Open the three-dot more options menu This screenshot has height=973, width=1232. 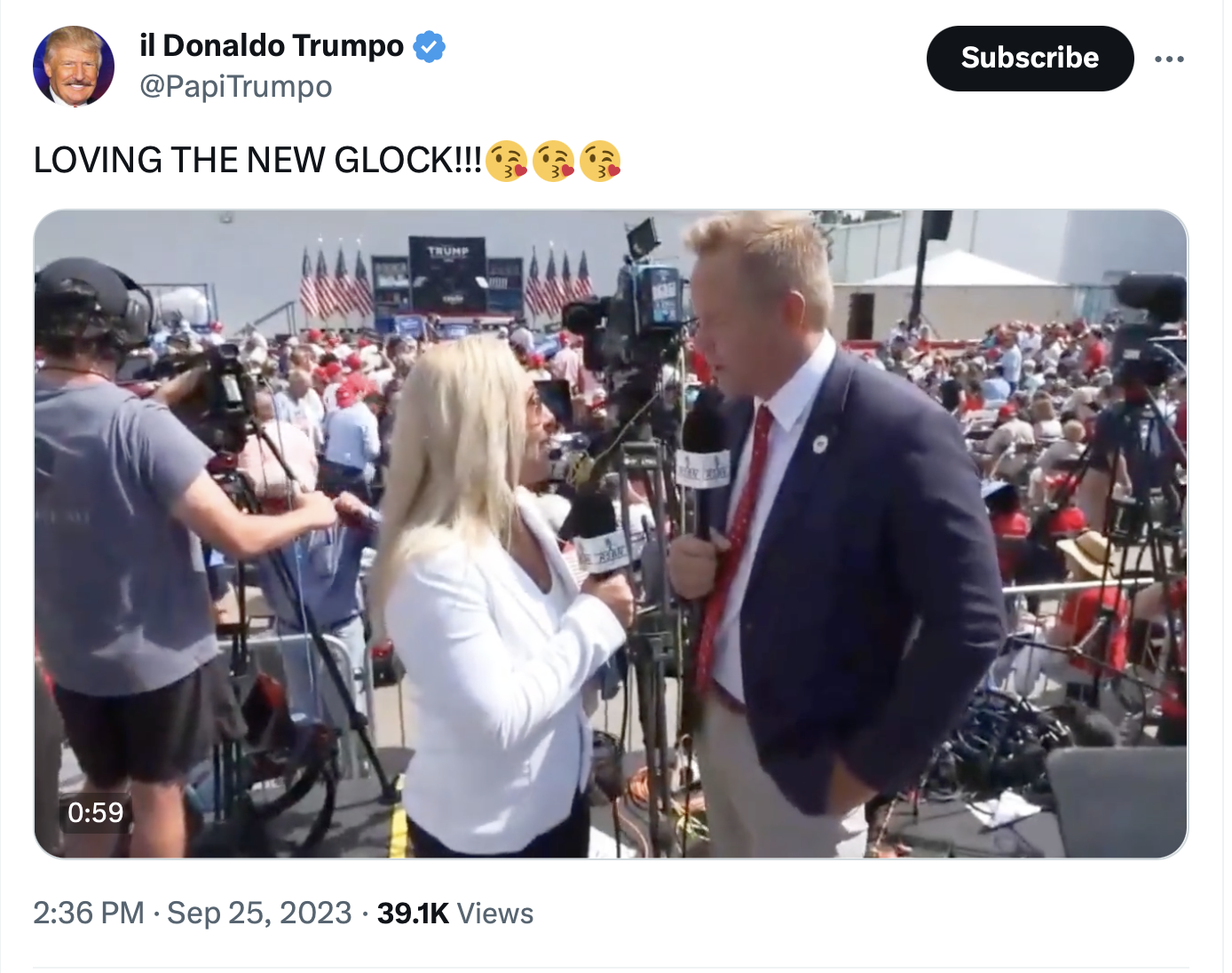pyautogui.click(x=1169, y=59)
